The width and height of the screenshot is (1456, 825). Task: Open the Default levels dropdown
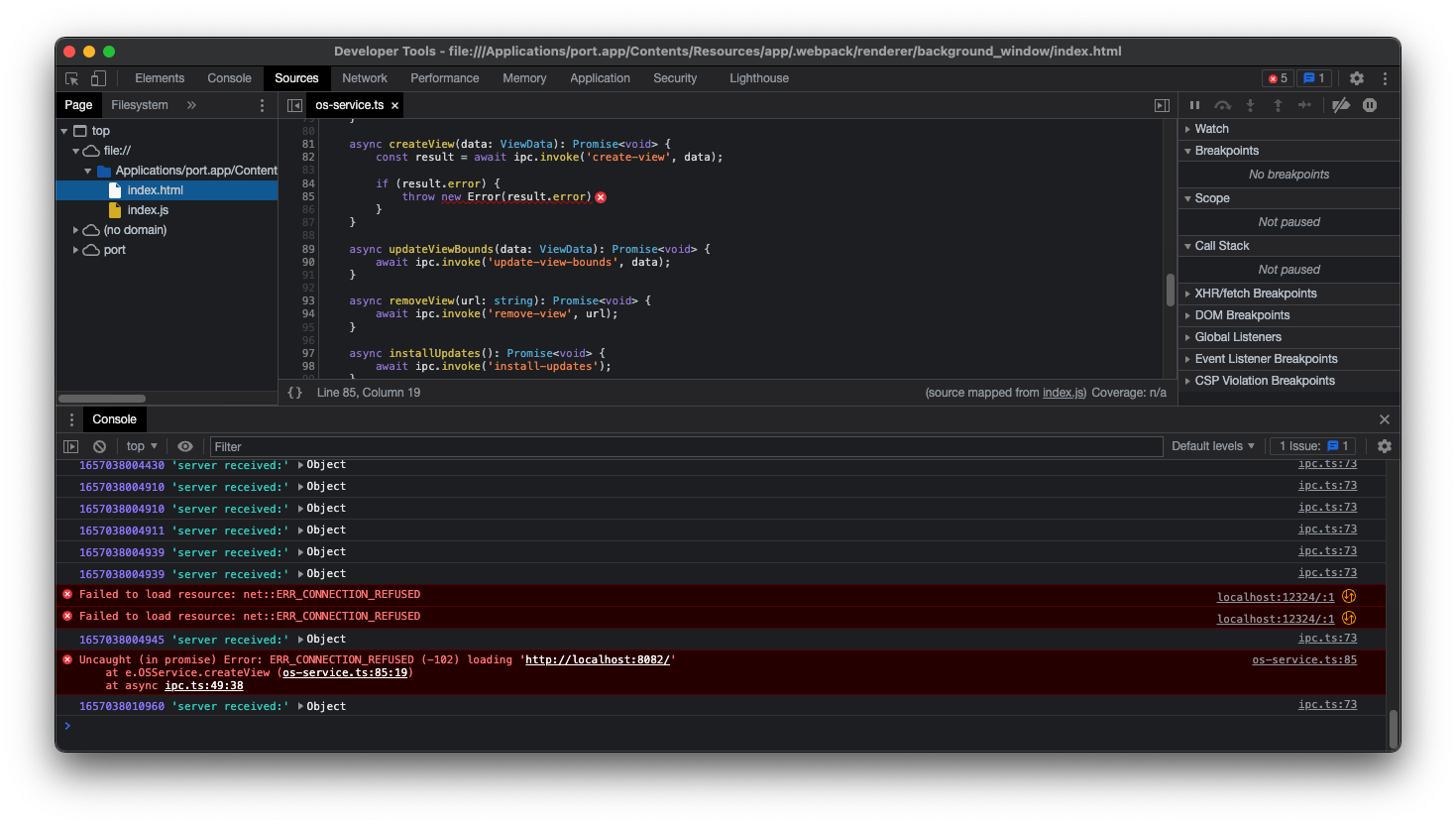pos(1213,446)
